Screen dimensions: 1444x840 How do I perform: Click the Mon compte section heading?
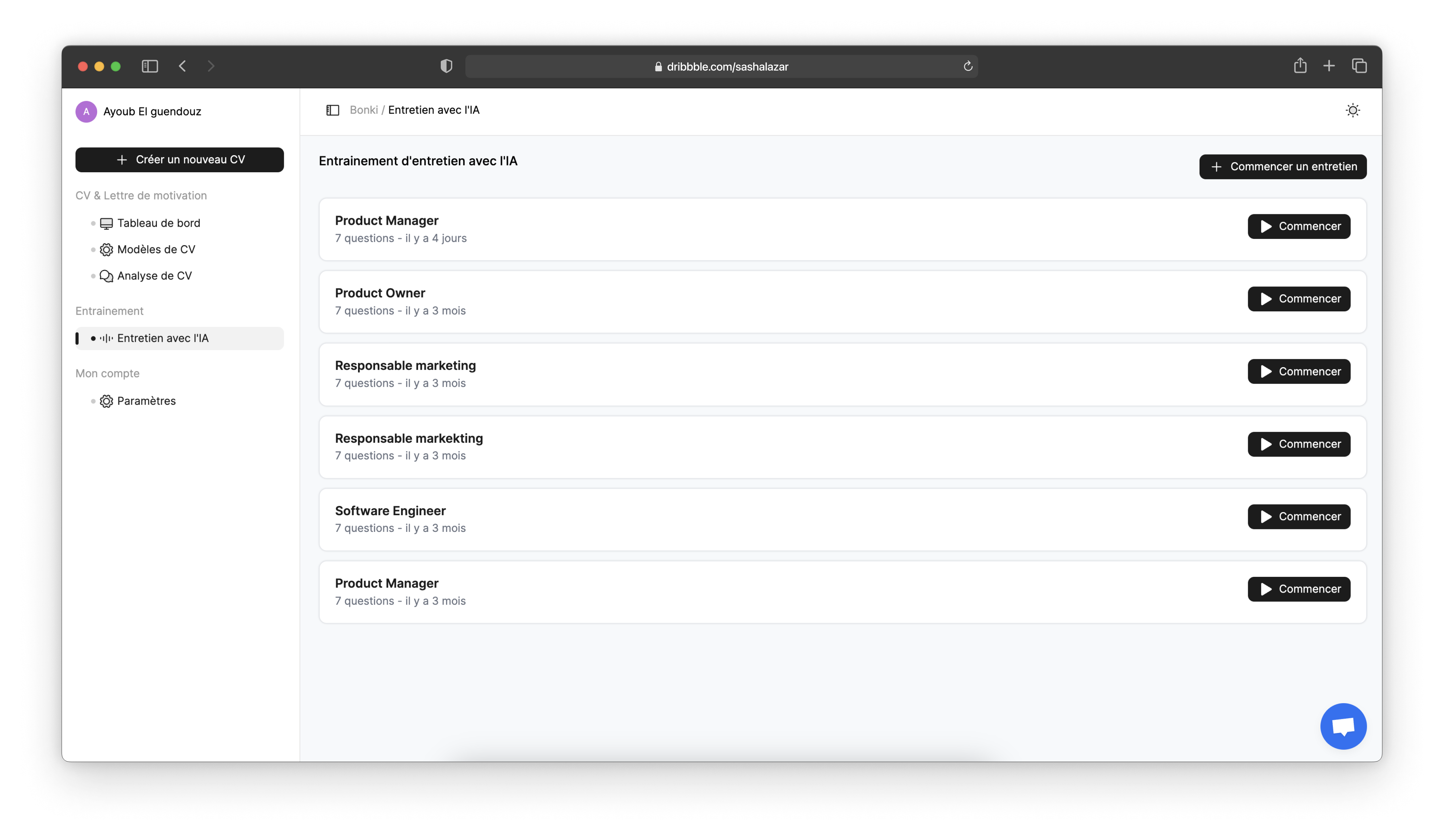(x=107, y=374)
